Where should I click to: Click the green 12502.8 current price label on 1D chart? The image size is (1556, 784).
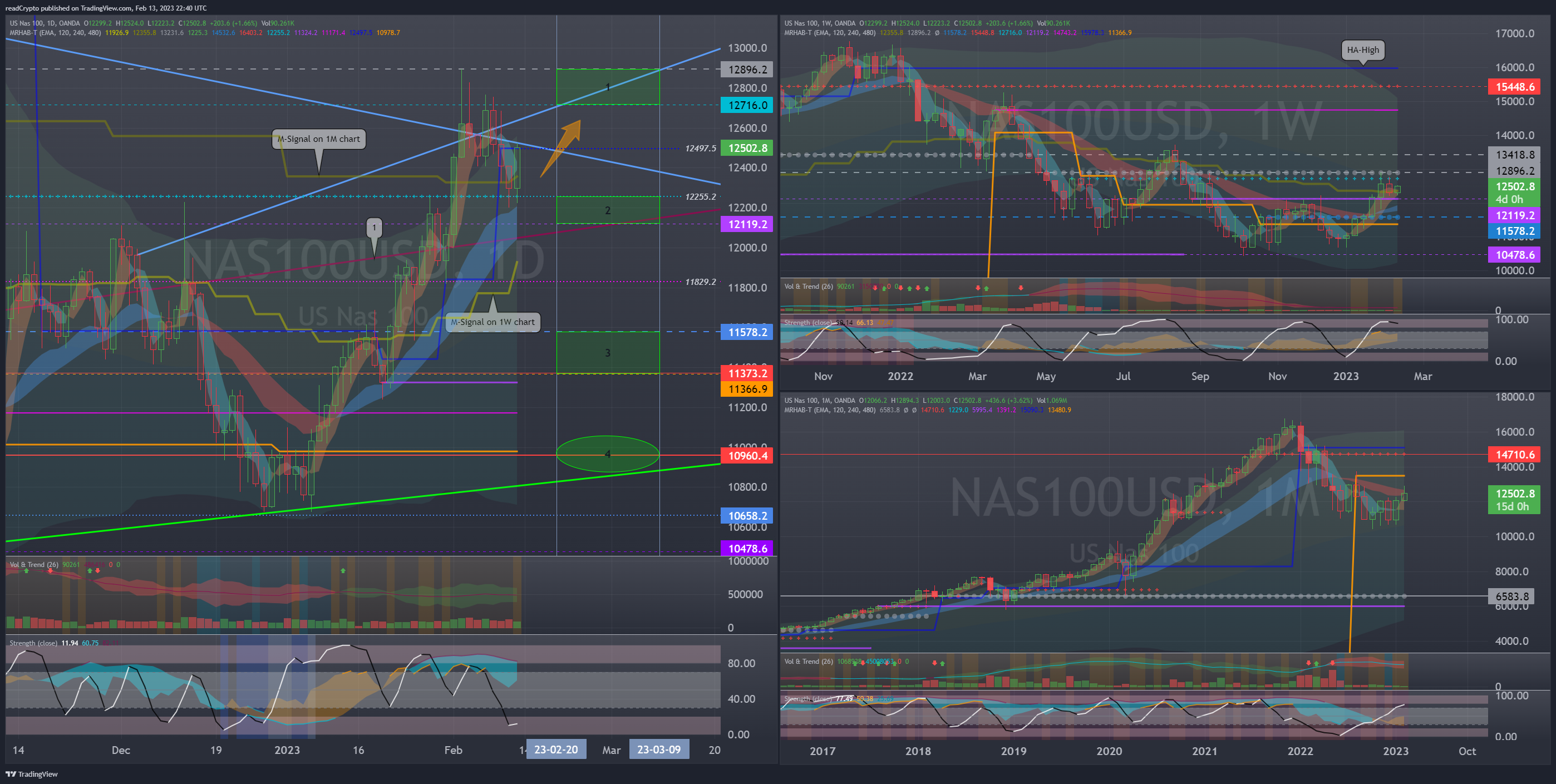point(747,148)
